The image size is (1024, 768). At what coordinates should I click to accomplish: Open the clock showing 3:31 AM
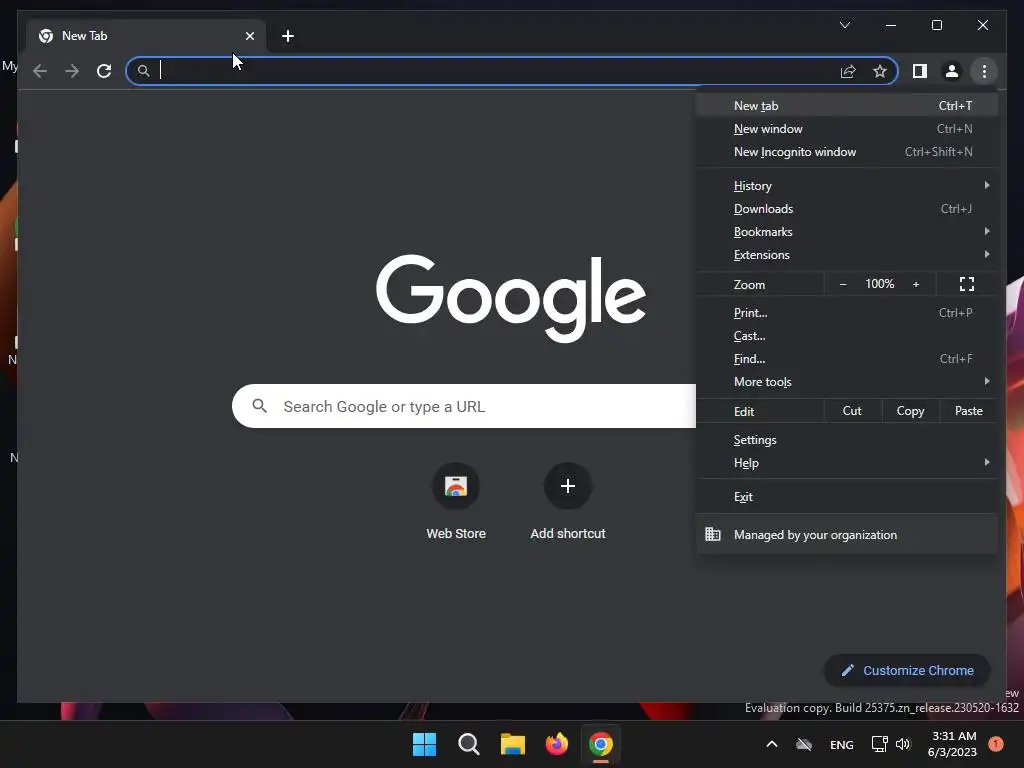coord(953,744)
